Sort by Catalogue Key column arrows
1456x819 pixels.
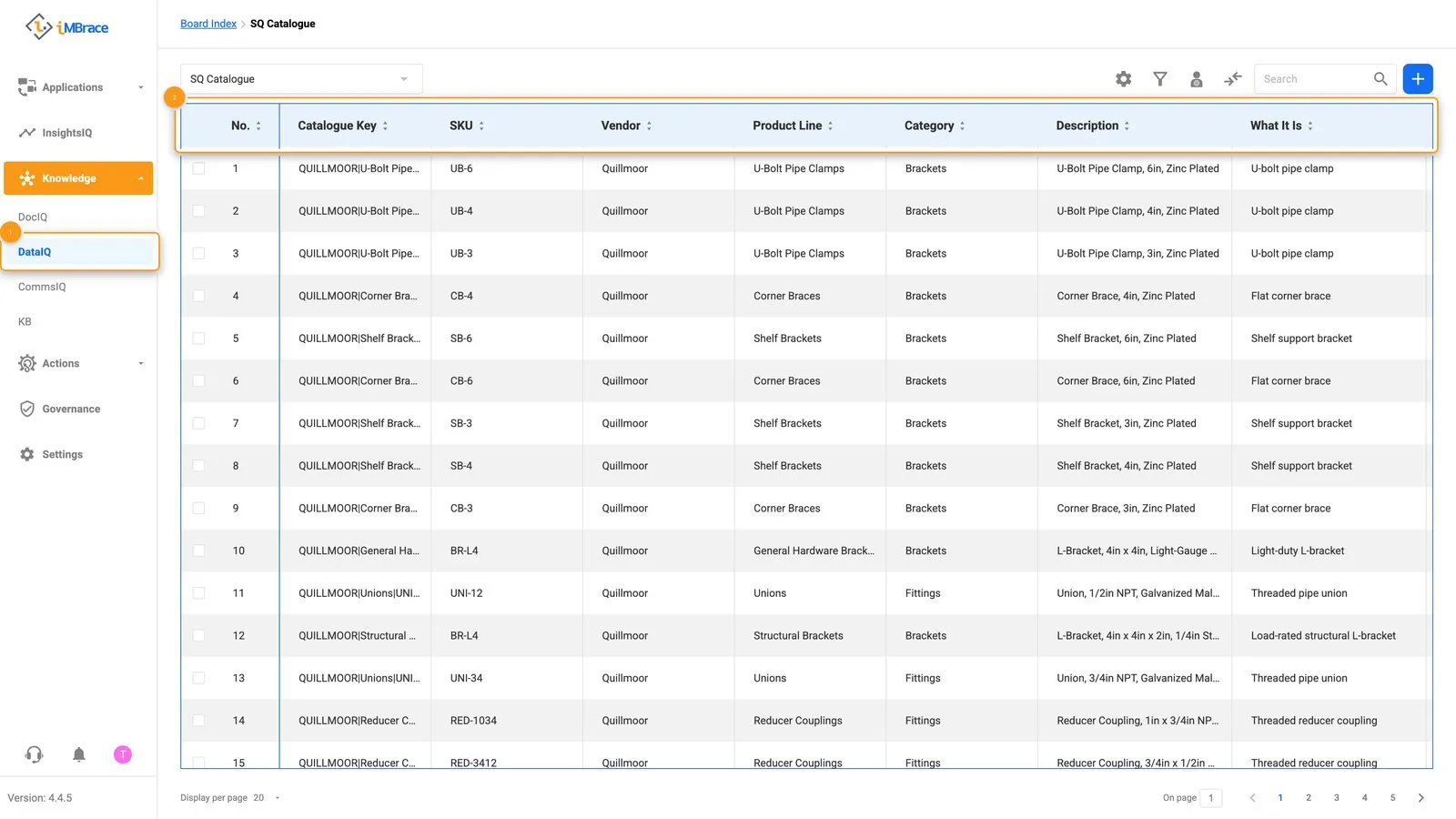click(385, 126)
